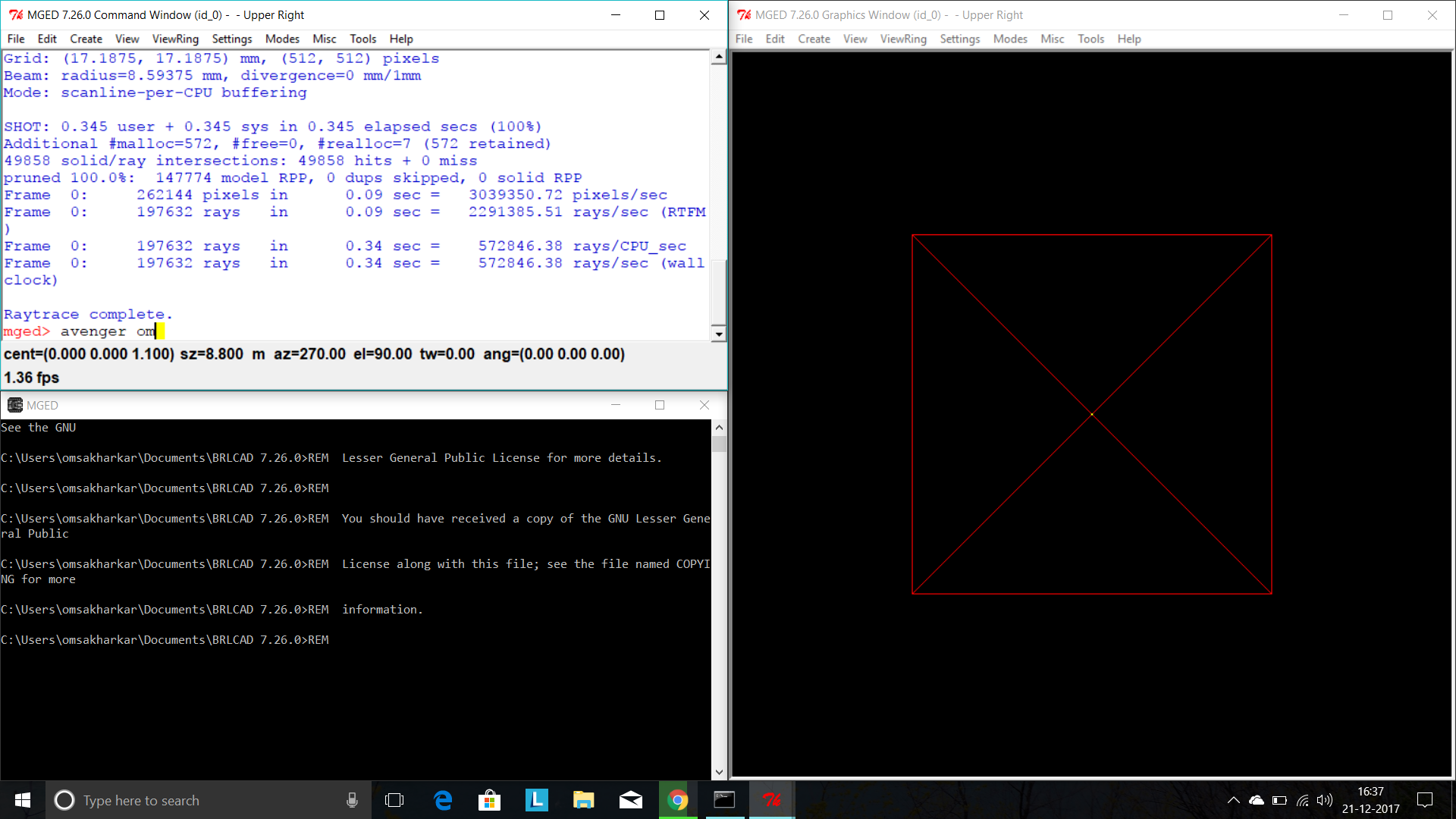Minimize the MGED Command Window

tap(616, 15)
